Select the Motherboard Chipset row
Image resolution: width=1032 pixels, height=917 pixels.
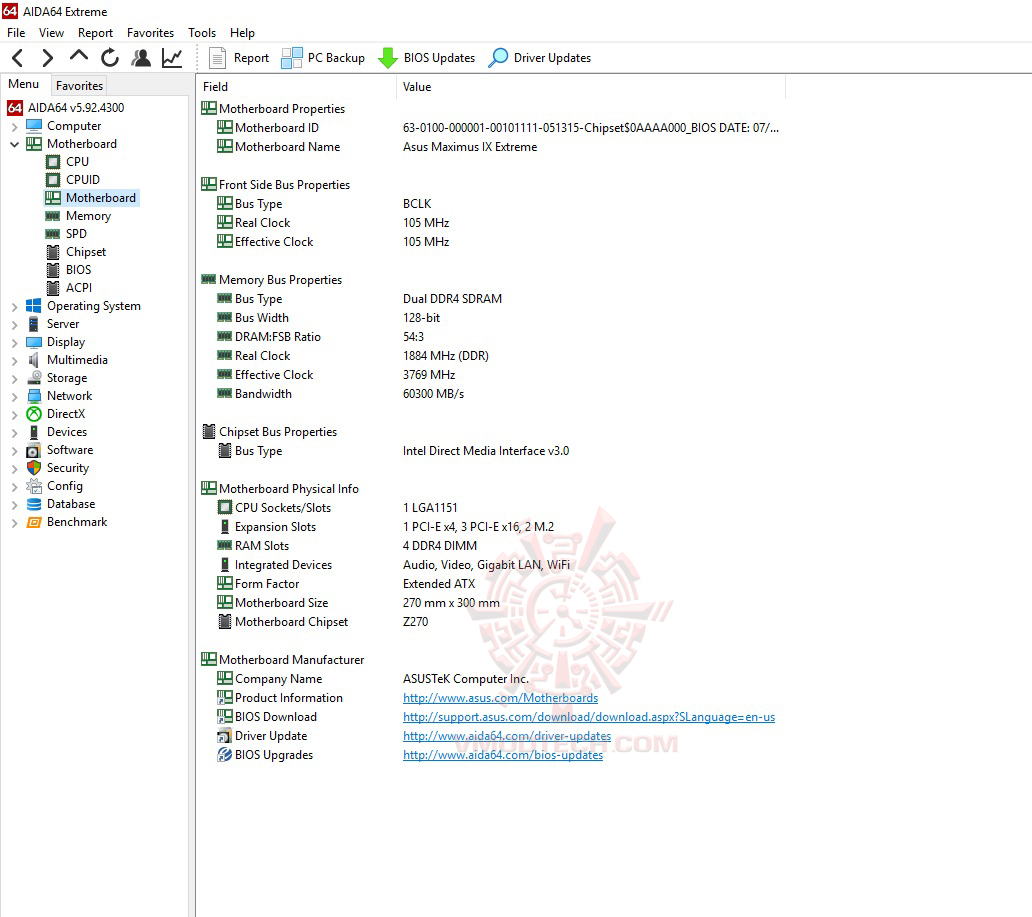(x=490, y=622)
